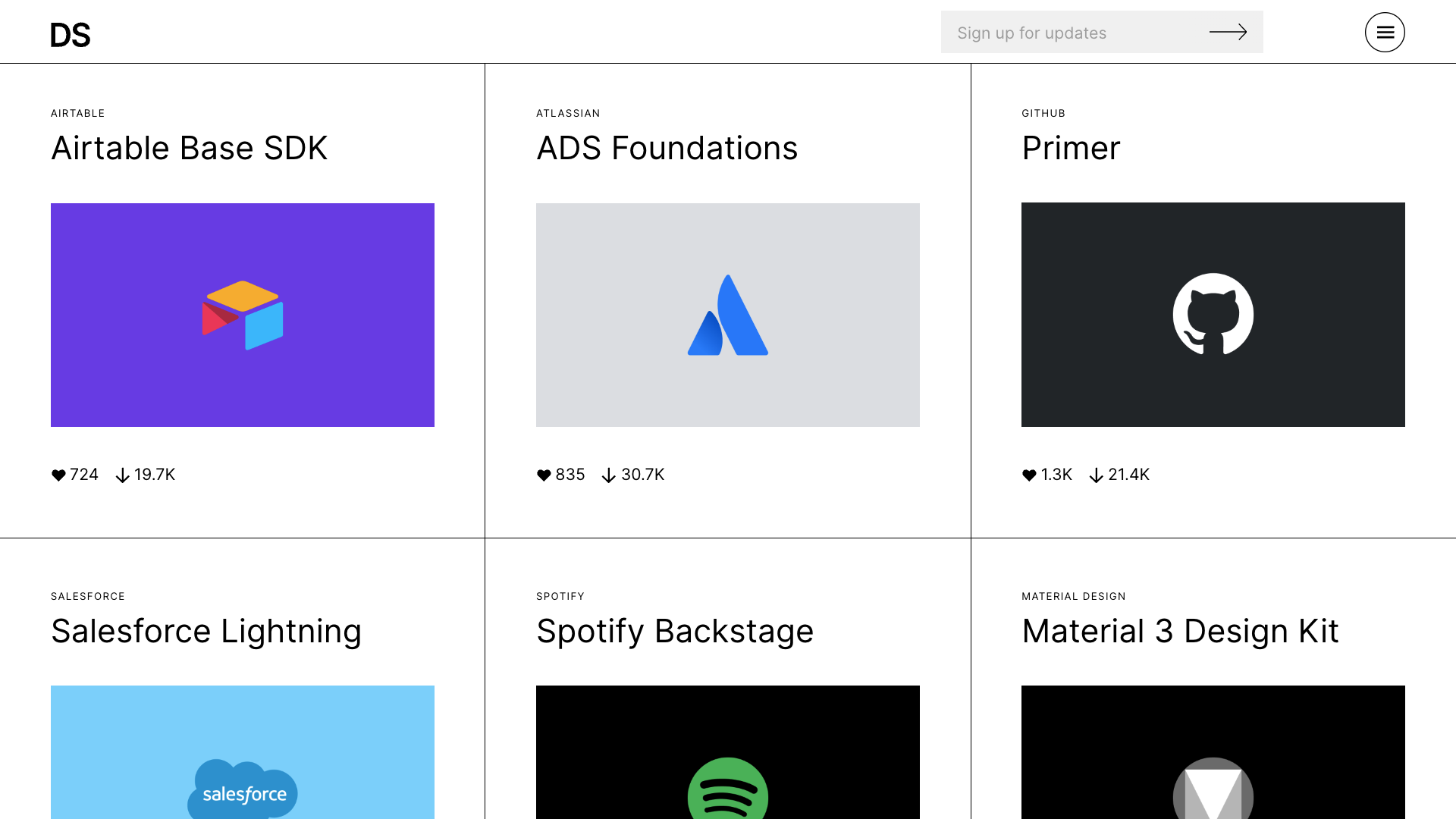Click download arrow icon next to 30.7K
Screen dimensions: 1456x819
pyautogui.click(x=608, y=475)
